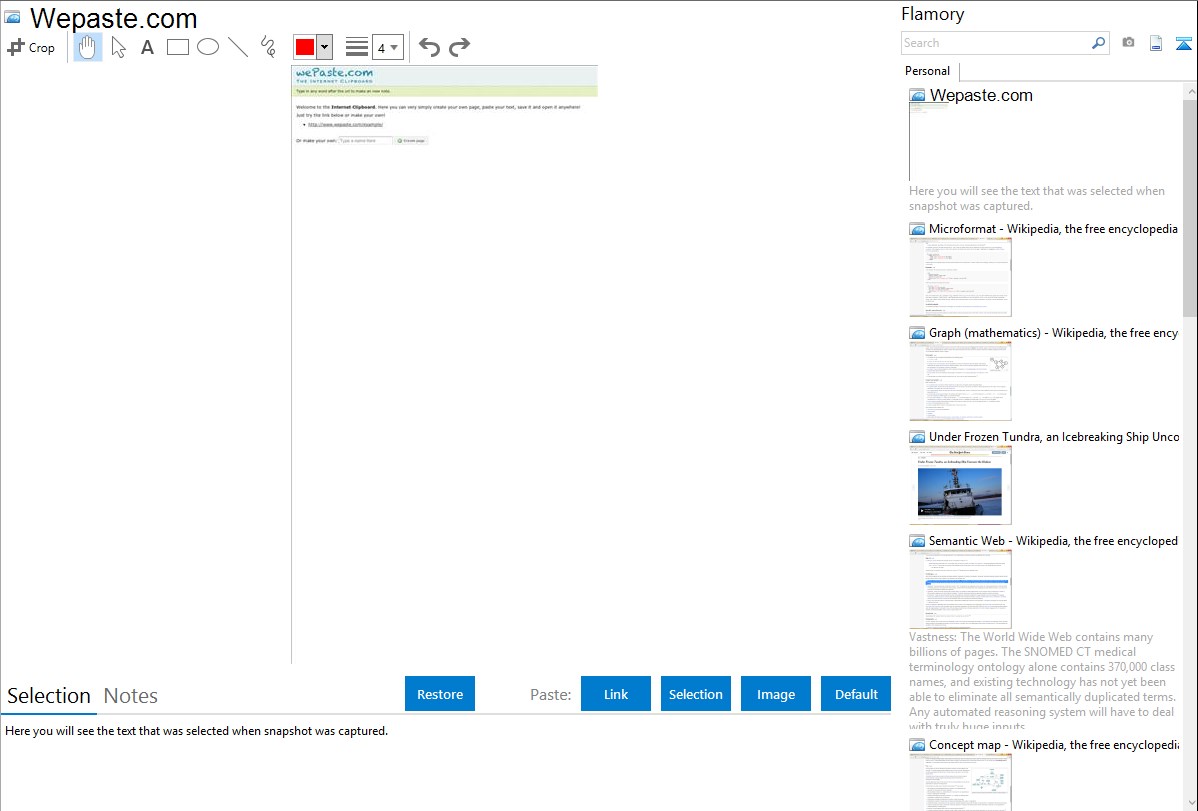1198x811 pixels.
Task: Click the red color swatch
Action: [x=305, y=47]
